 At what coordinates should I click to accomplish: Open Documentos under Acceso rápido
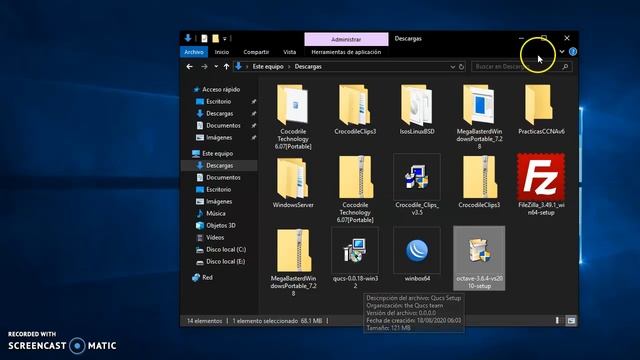pos(223,125)
